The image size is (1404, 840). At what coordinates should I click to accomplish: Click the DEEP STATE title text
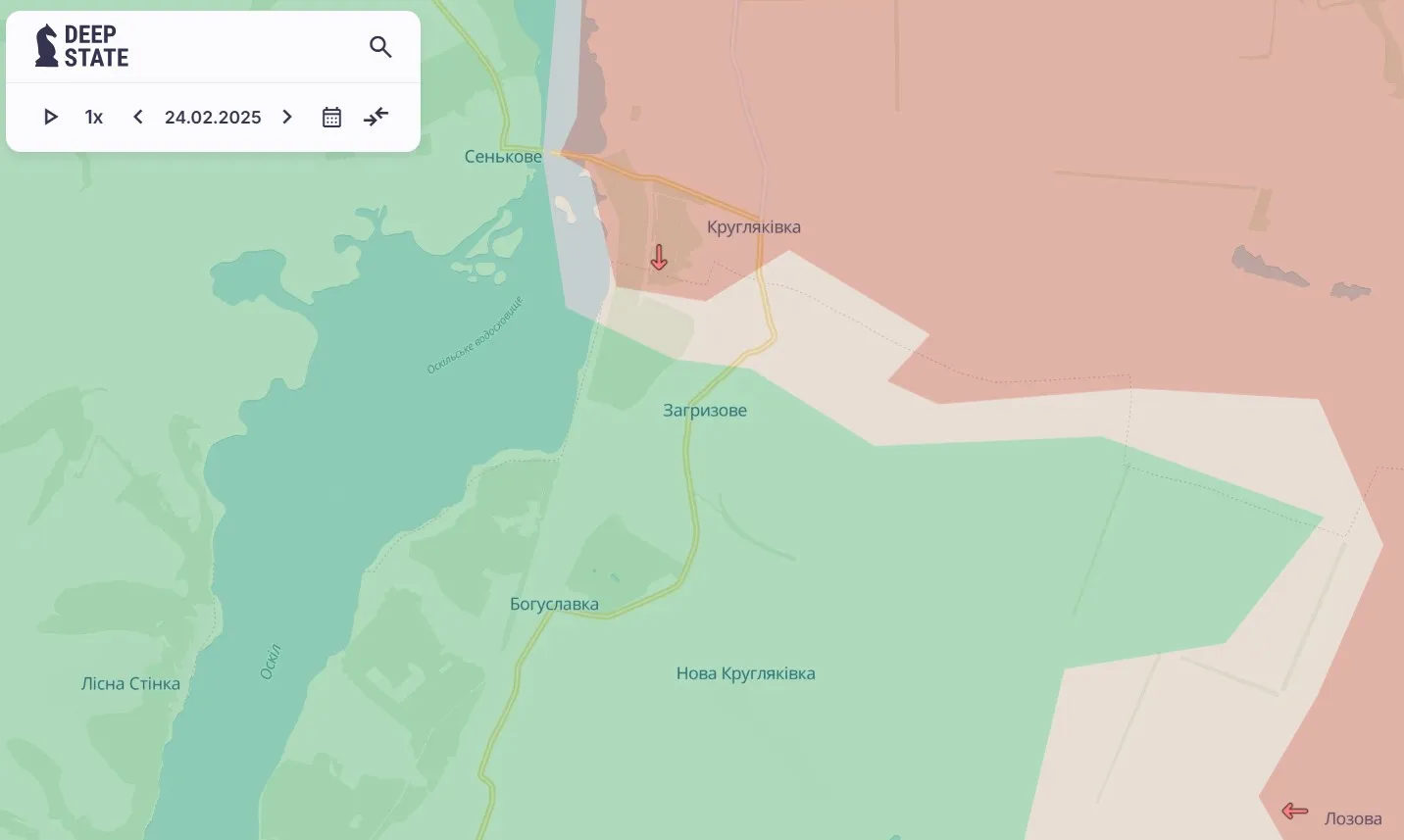pyautogui.click(x=96, y=46)
